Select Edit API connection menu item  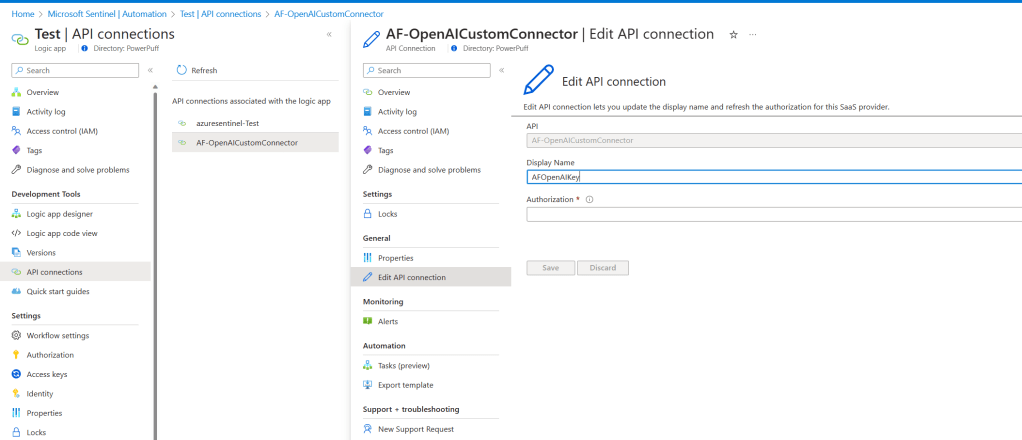[411, 277]
